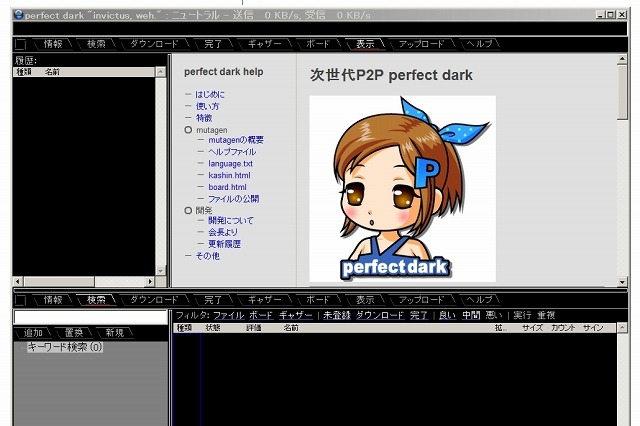Image resolution: width=640 pixels, height=426 pixels.
Task: Click the 追加 button
Action: click(33, 333)
